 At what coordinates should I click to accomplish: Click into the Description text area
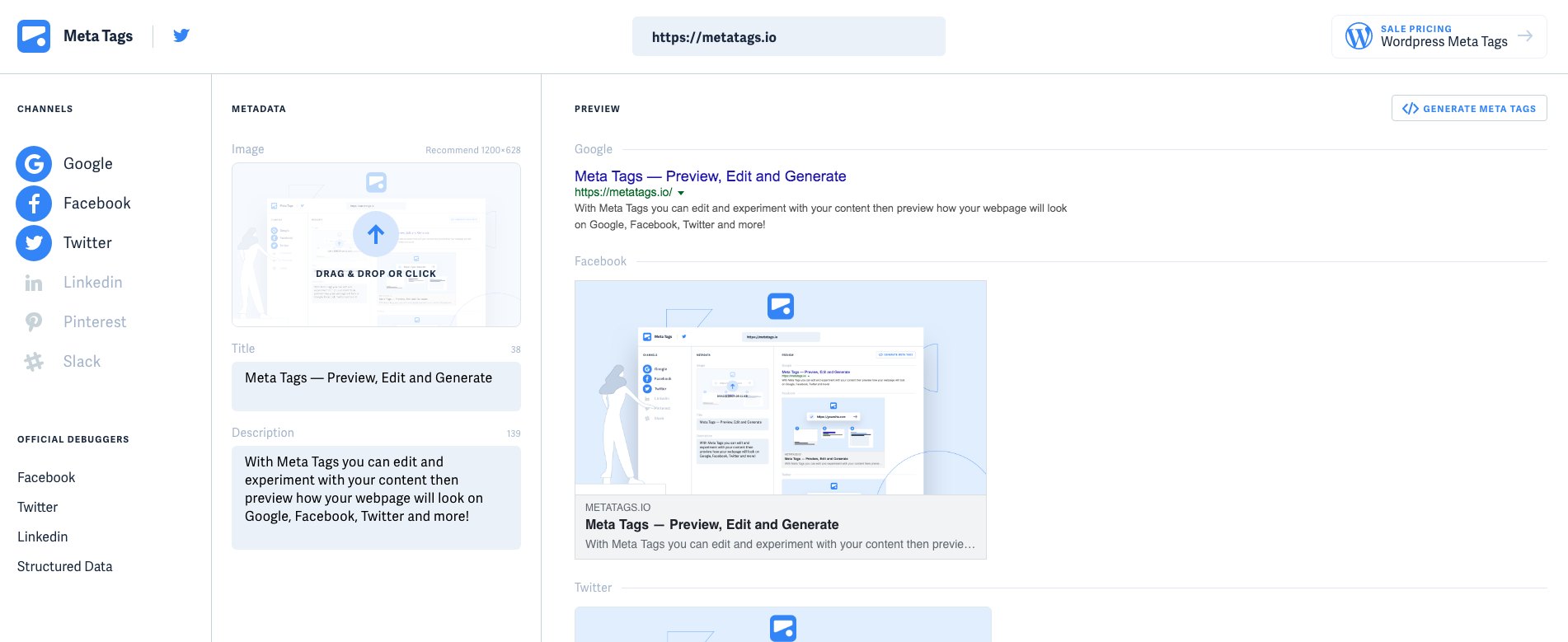coord(376,498)
